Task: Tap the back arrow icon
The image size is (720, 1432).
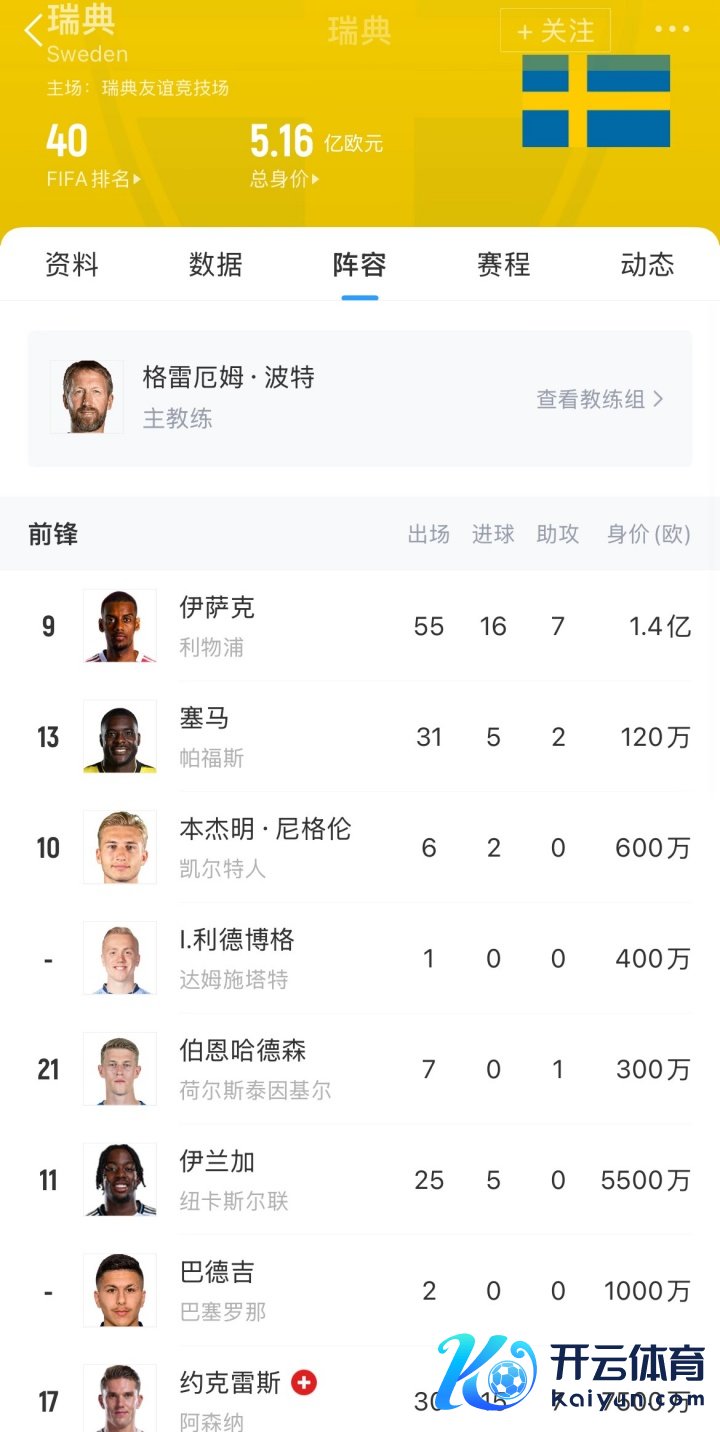Action: point(34,30)
